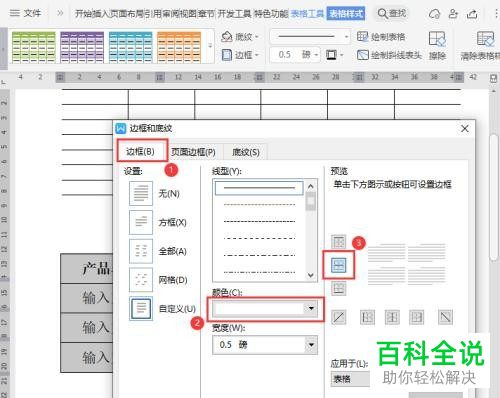Toggle the diagonal-up border preview button
This screenshot has height=398, width=500.
pyautogui.click(x=339, y=317)
